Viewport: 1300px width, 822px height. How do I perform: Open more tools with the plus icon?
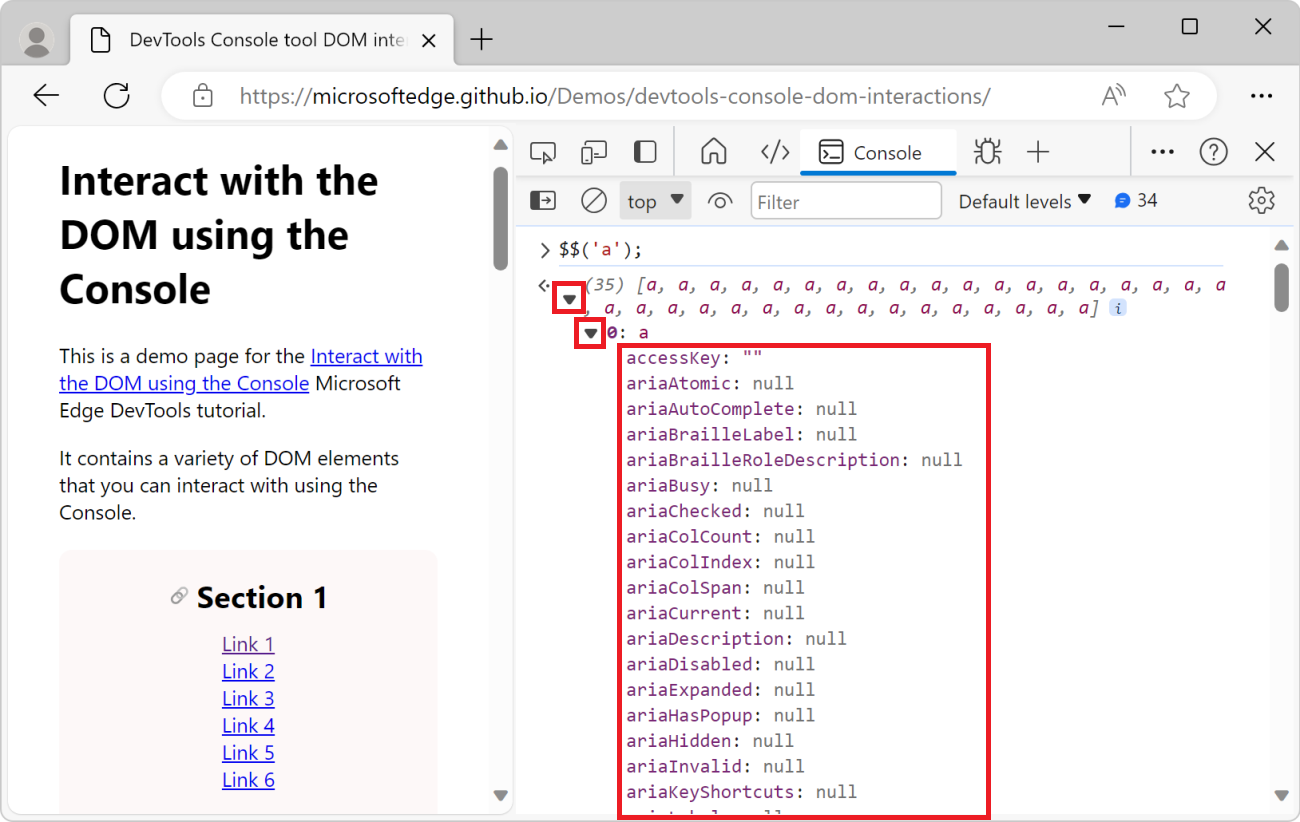(1038, 152)
